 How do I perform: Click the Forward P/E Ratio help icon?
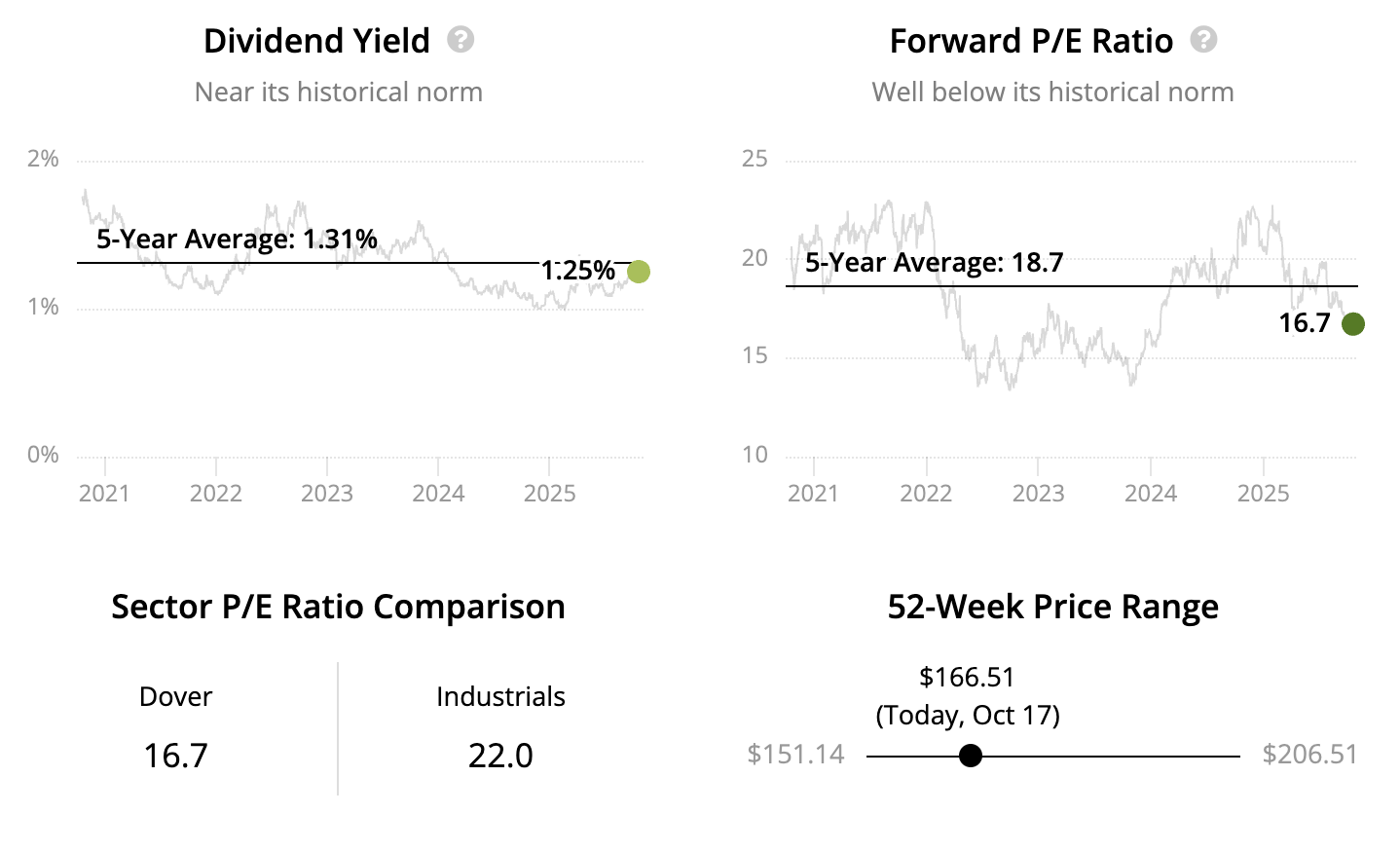[x=1204, y=40]
